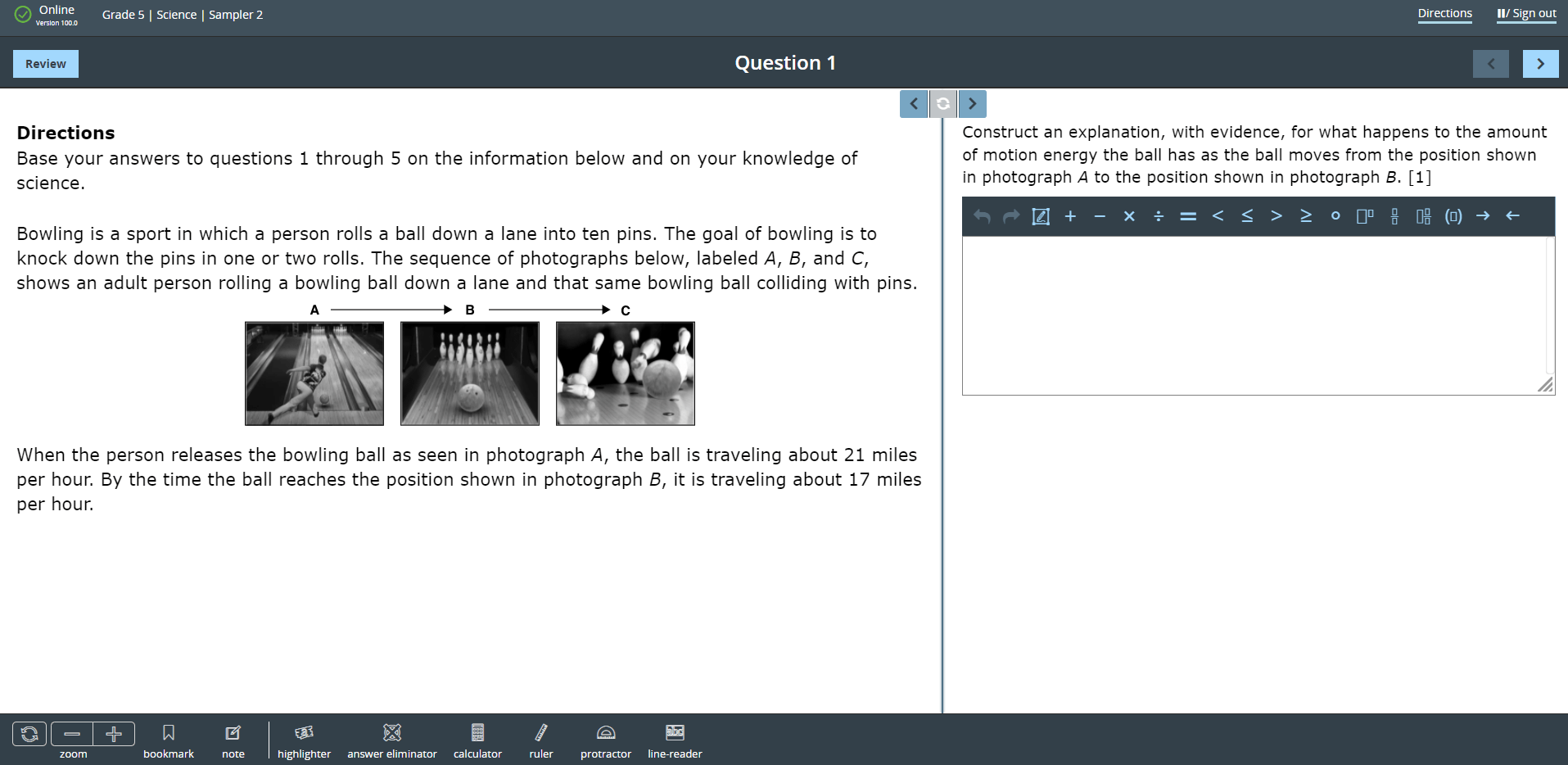This screenshot has height=765, width=1568.
Task: Insert the degree circle symbol
Action: (1335, 216)
